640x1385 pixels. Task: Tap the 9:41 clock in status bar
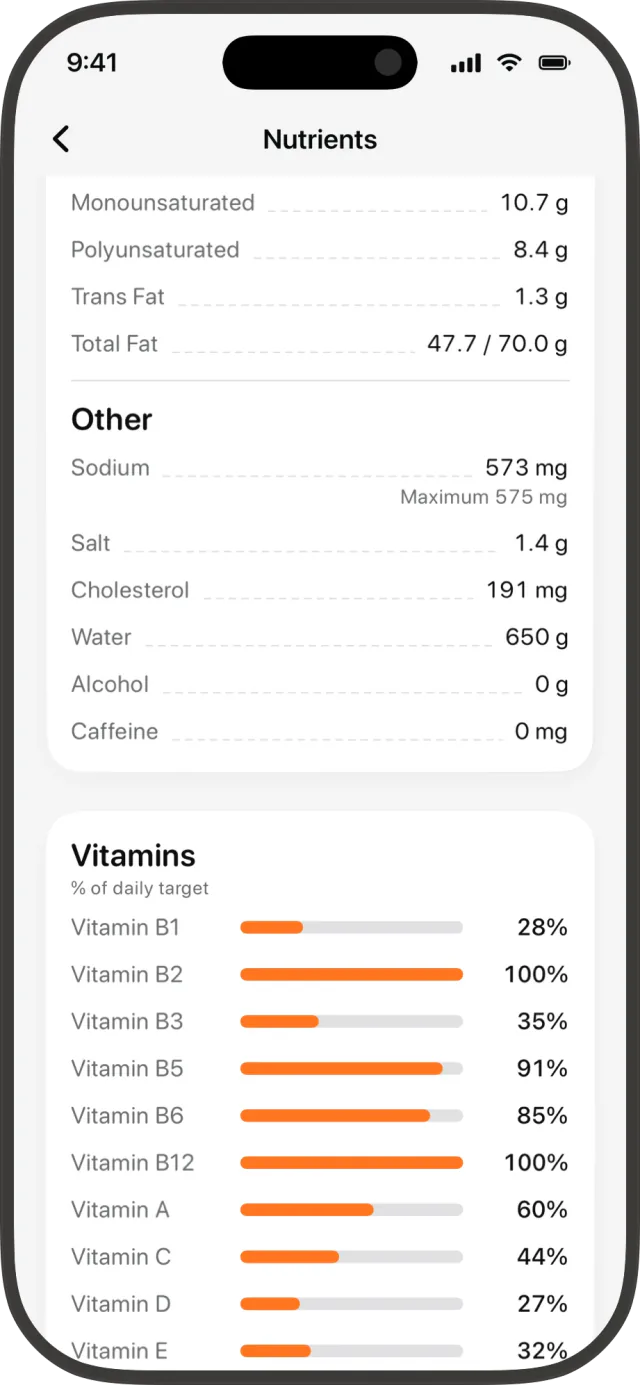[92, 62]
